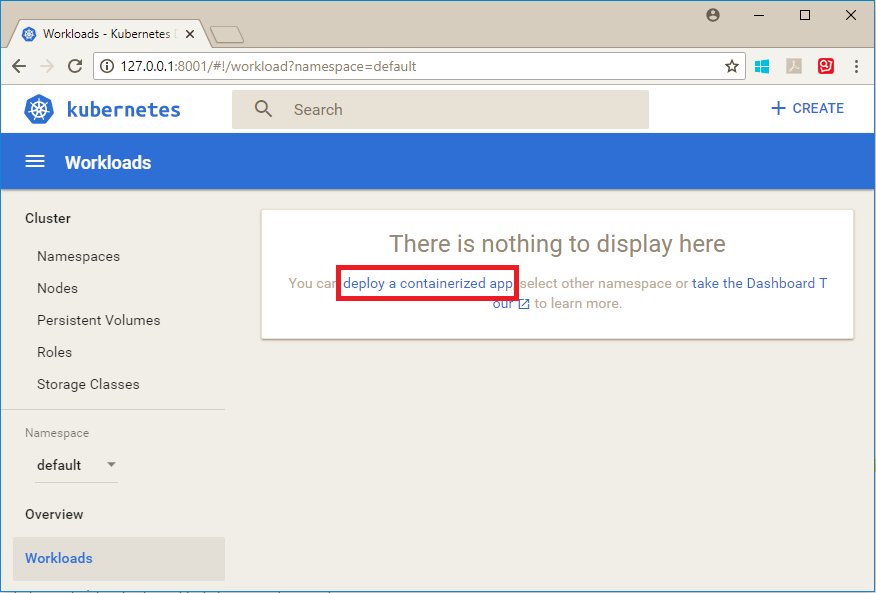This screenshot has width=876, height=593.
Task: Reload the Kubernetes dashboard page
Action: tap(75, 67)
